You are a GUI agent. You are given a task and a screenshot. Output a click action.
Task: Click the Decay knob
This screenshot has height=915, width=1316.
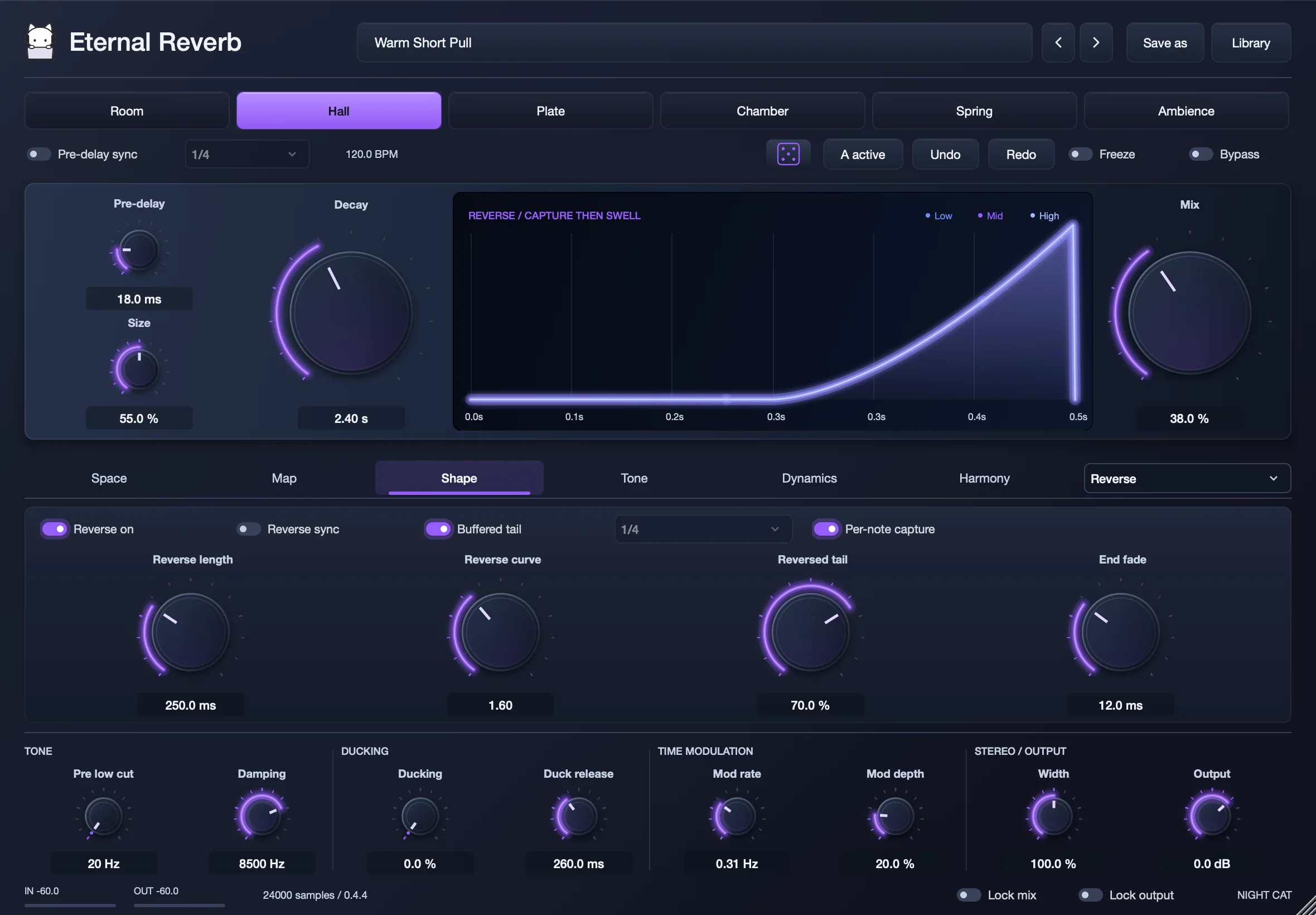point(351,312)
